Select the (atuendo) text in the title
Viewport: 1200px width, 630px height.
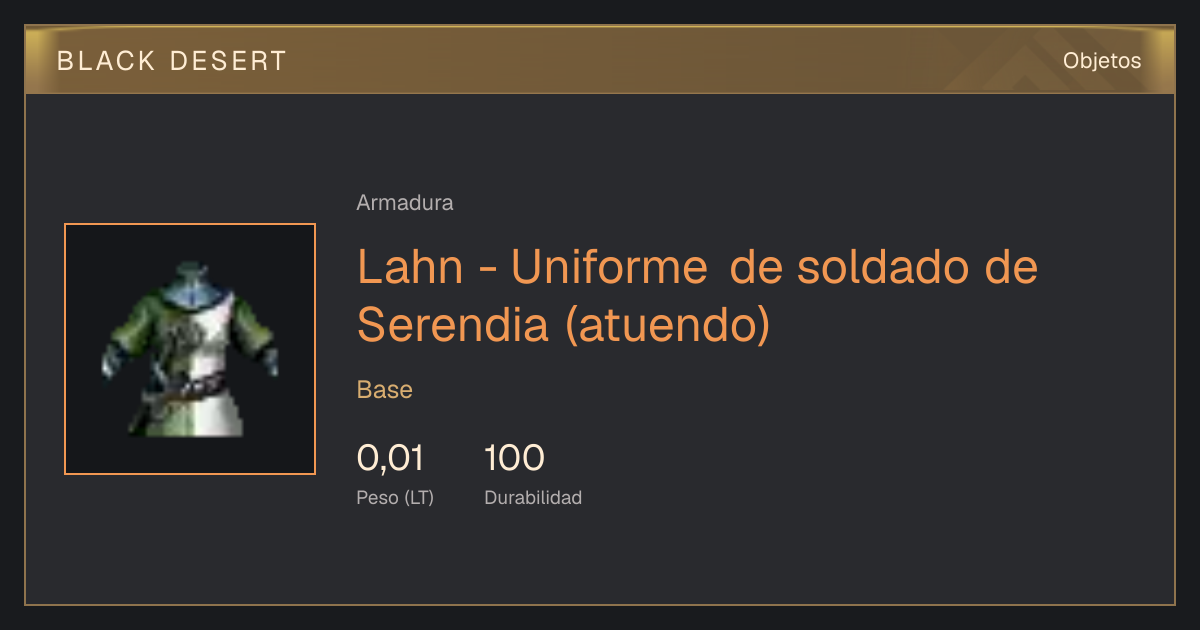668,326
